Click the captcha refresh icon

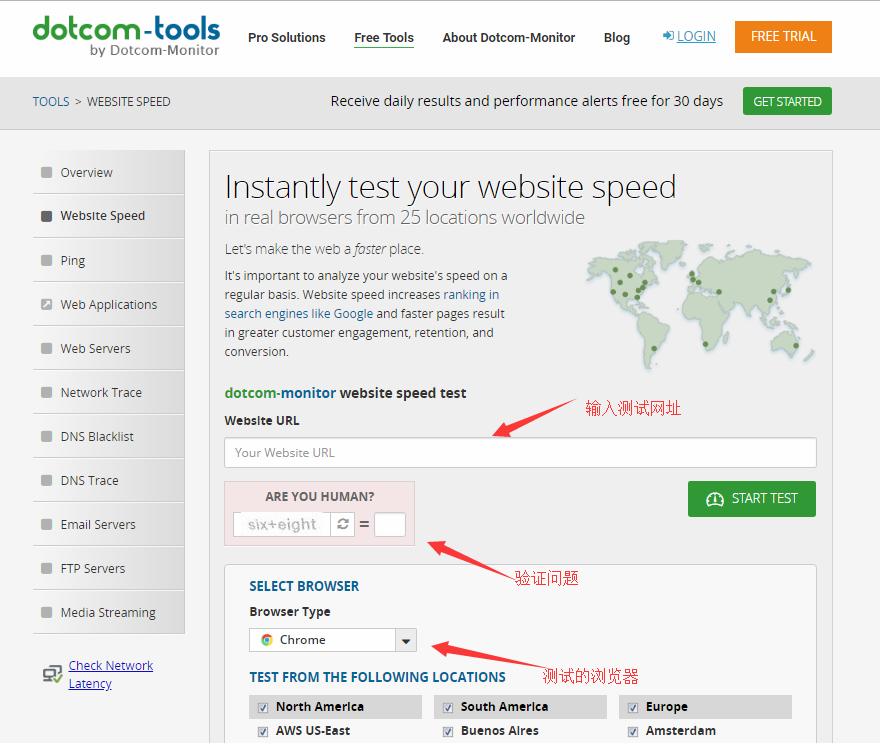click(x=343, y=524)
